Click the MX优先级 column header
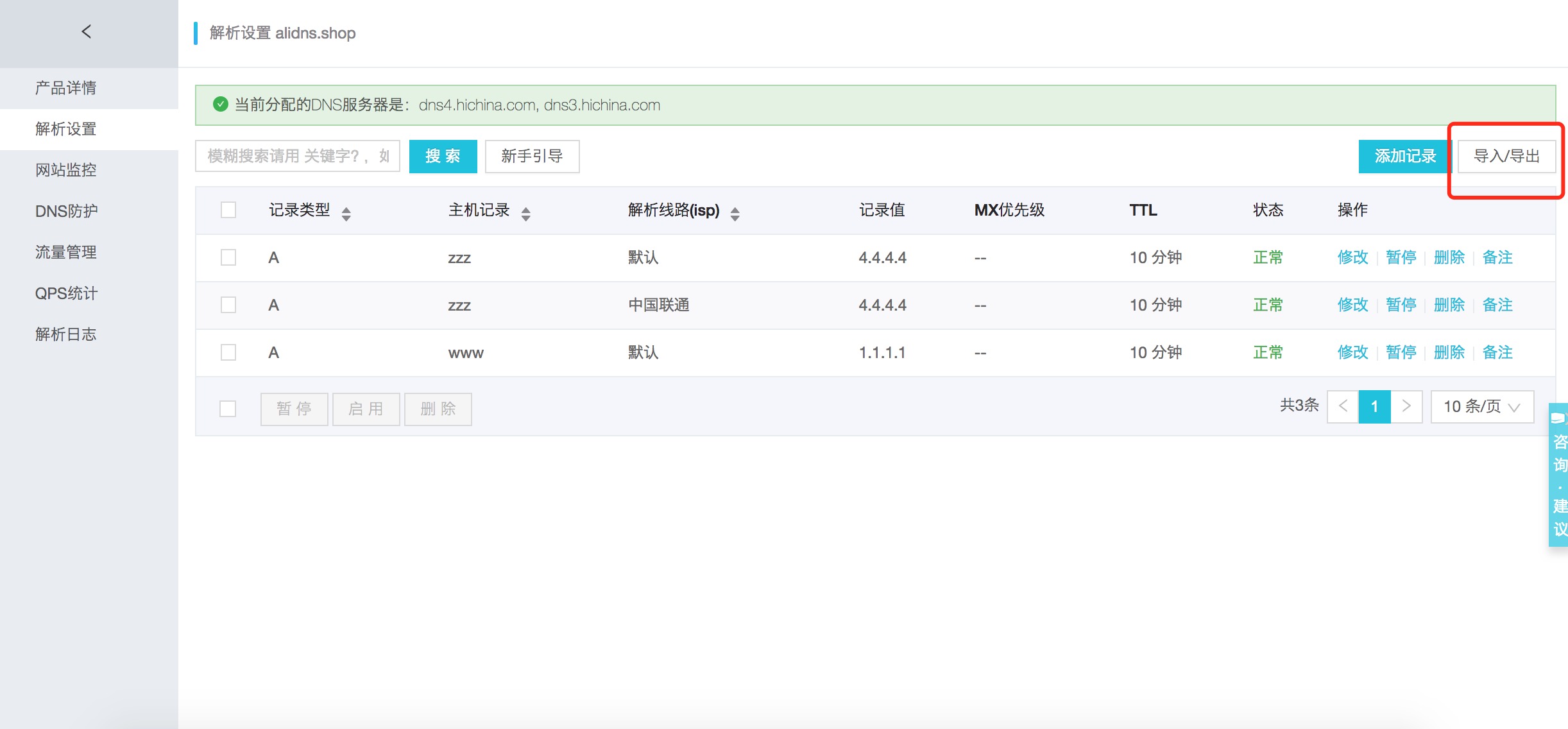 (1009, 210)
